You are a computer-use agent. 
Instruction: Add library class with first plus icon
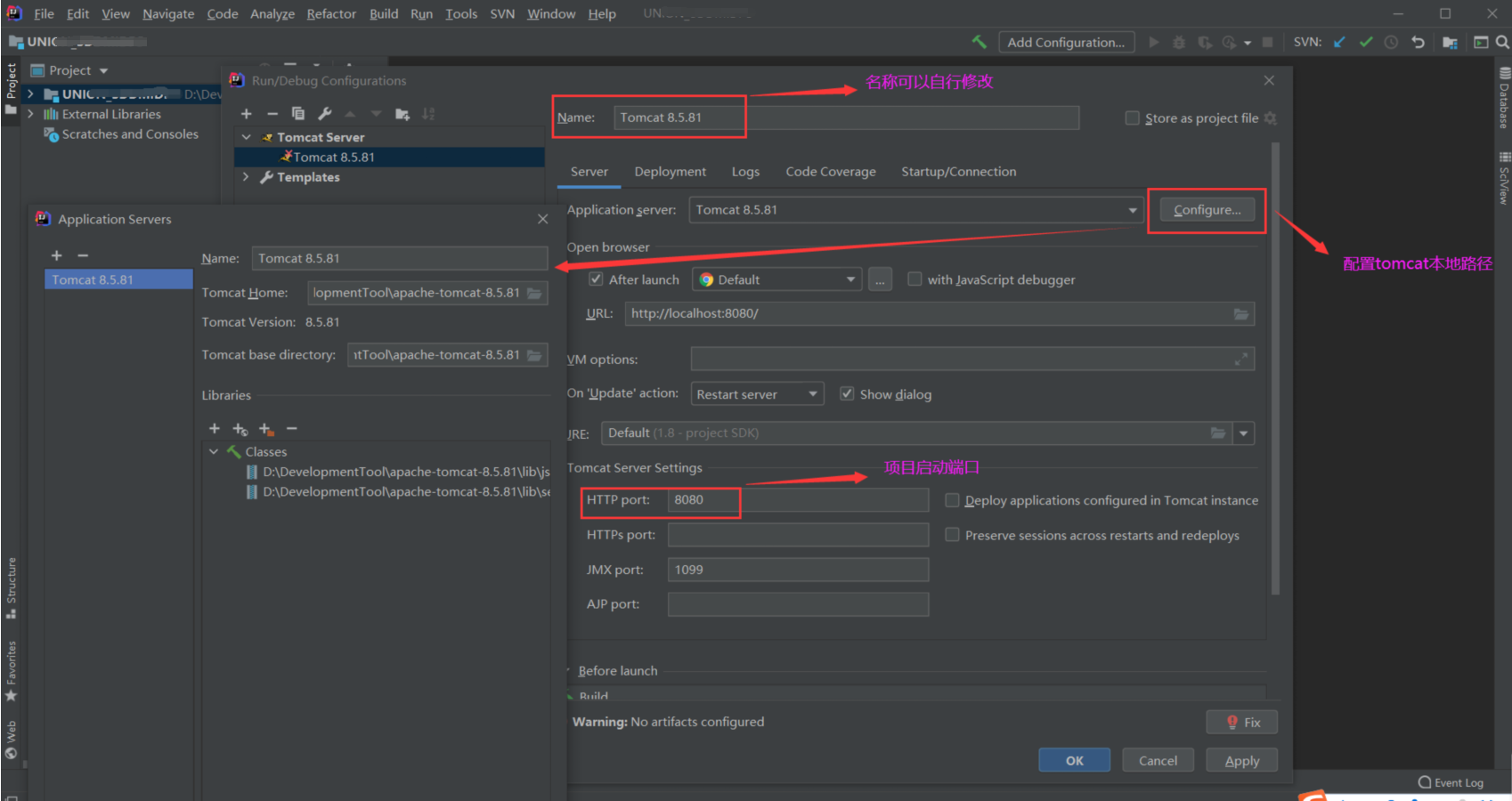[215, 429]
